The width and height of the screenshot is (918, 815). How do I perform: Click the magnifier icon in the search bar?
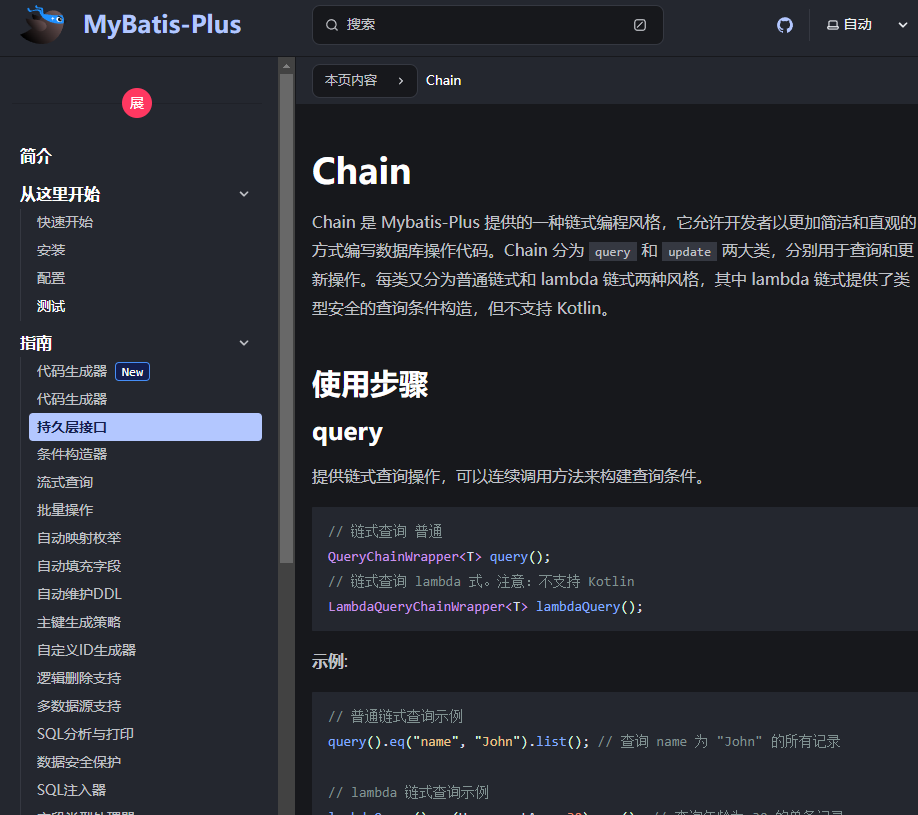point(331,24)
